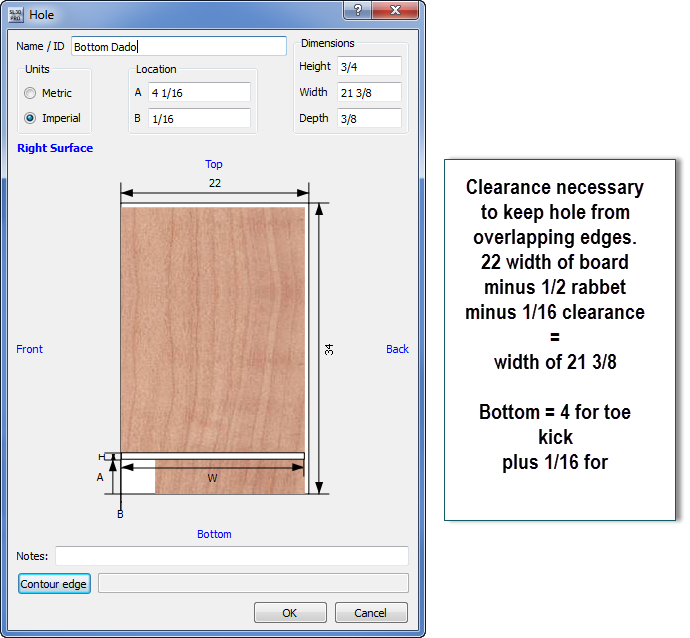Click the Location group label
Screen dimensions: 690x638
156,69
